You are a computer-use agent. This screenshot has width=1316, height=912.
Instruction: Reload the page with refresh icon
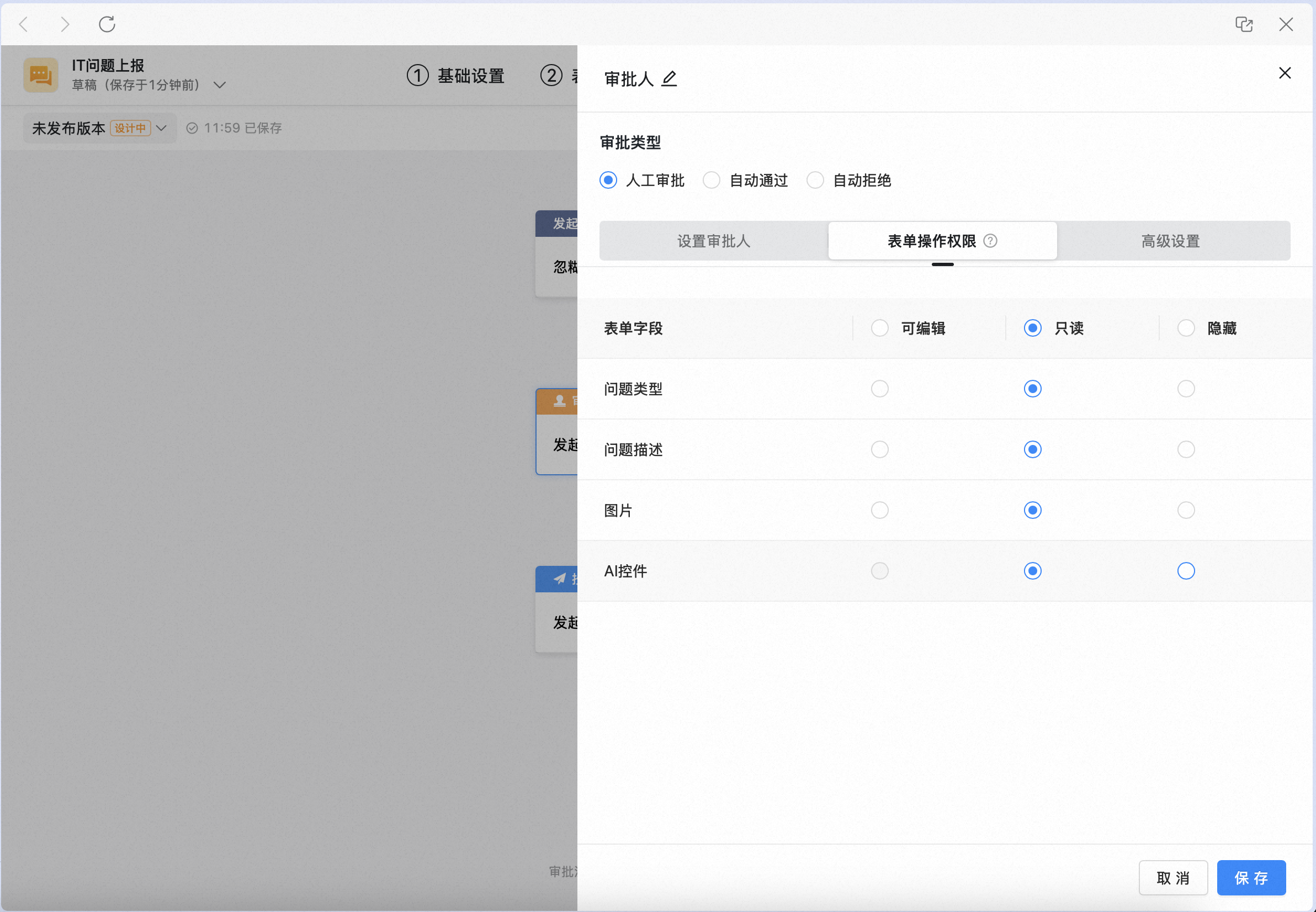click(107, 24)
